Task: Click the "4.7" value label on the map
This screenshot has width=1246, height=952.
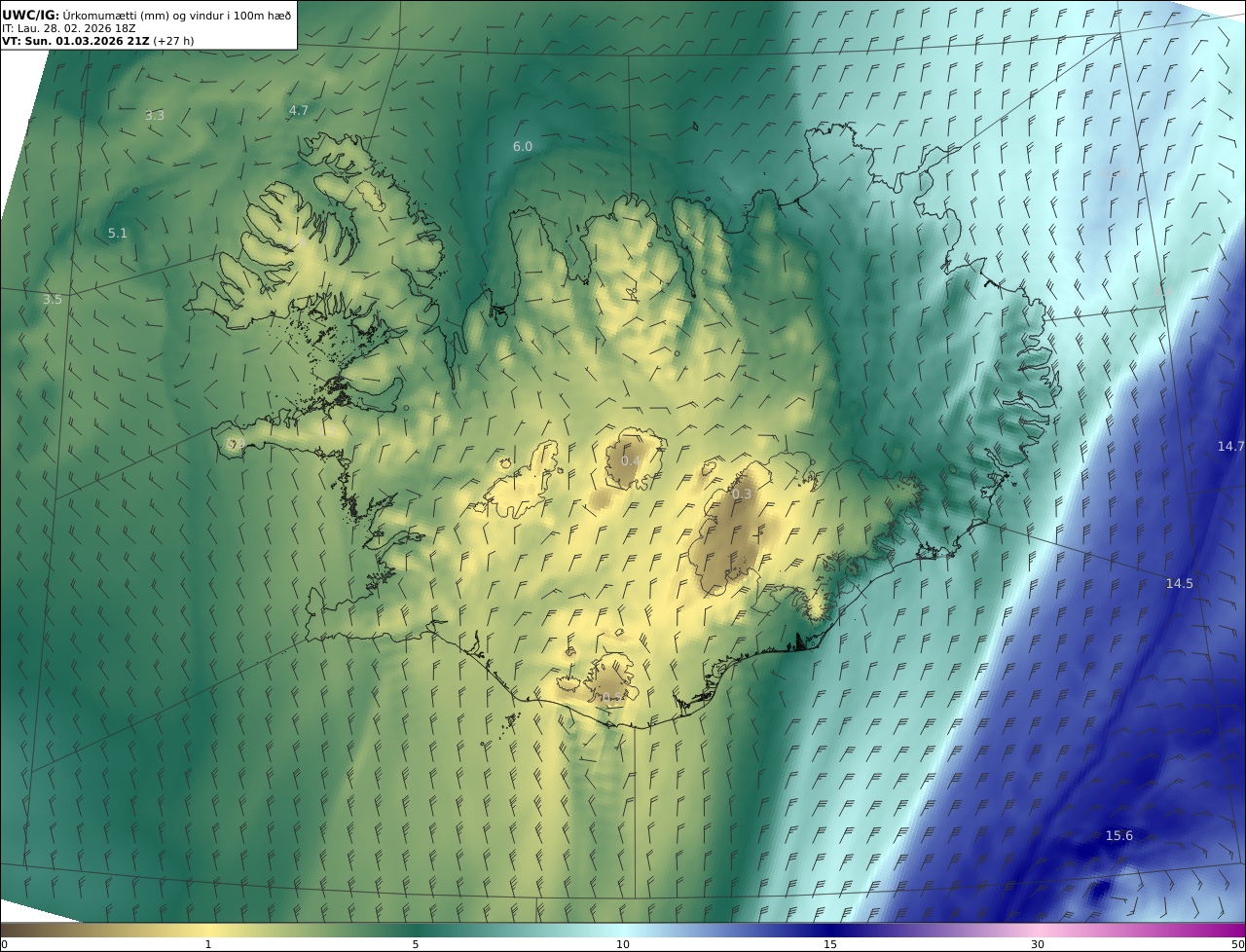Action: click(299, 111)
